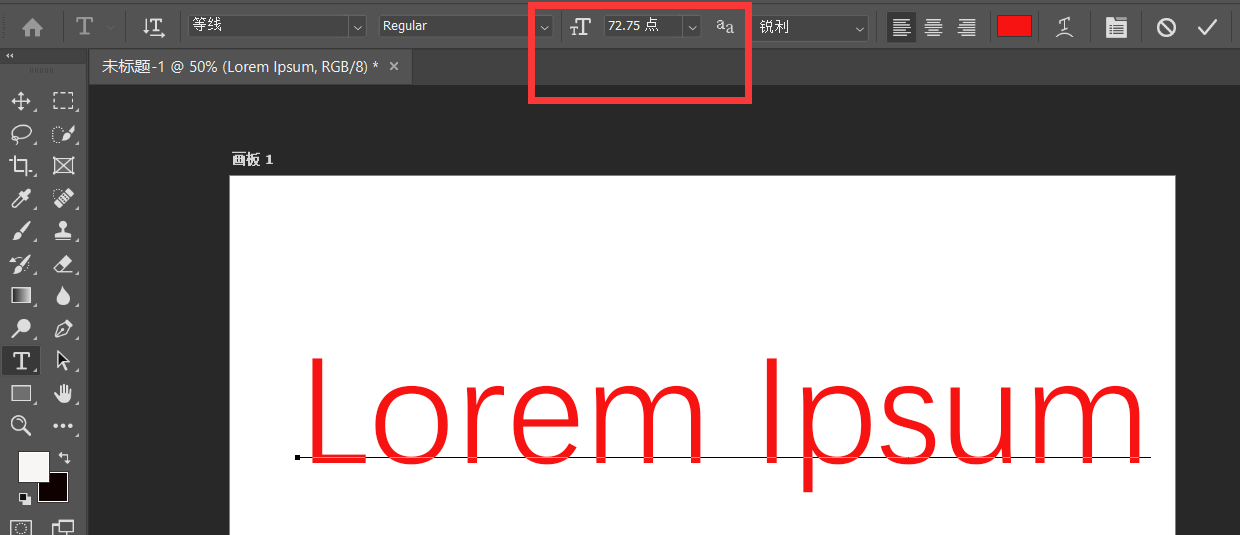Left align the text
This screenshot has height=535, width=1240.
pyautogui.click(x=901, y=27)
